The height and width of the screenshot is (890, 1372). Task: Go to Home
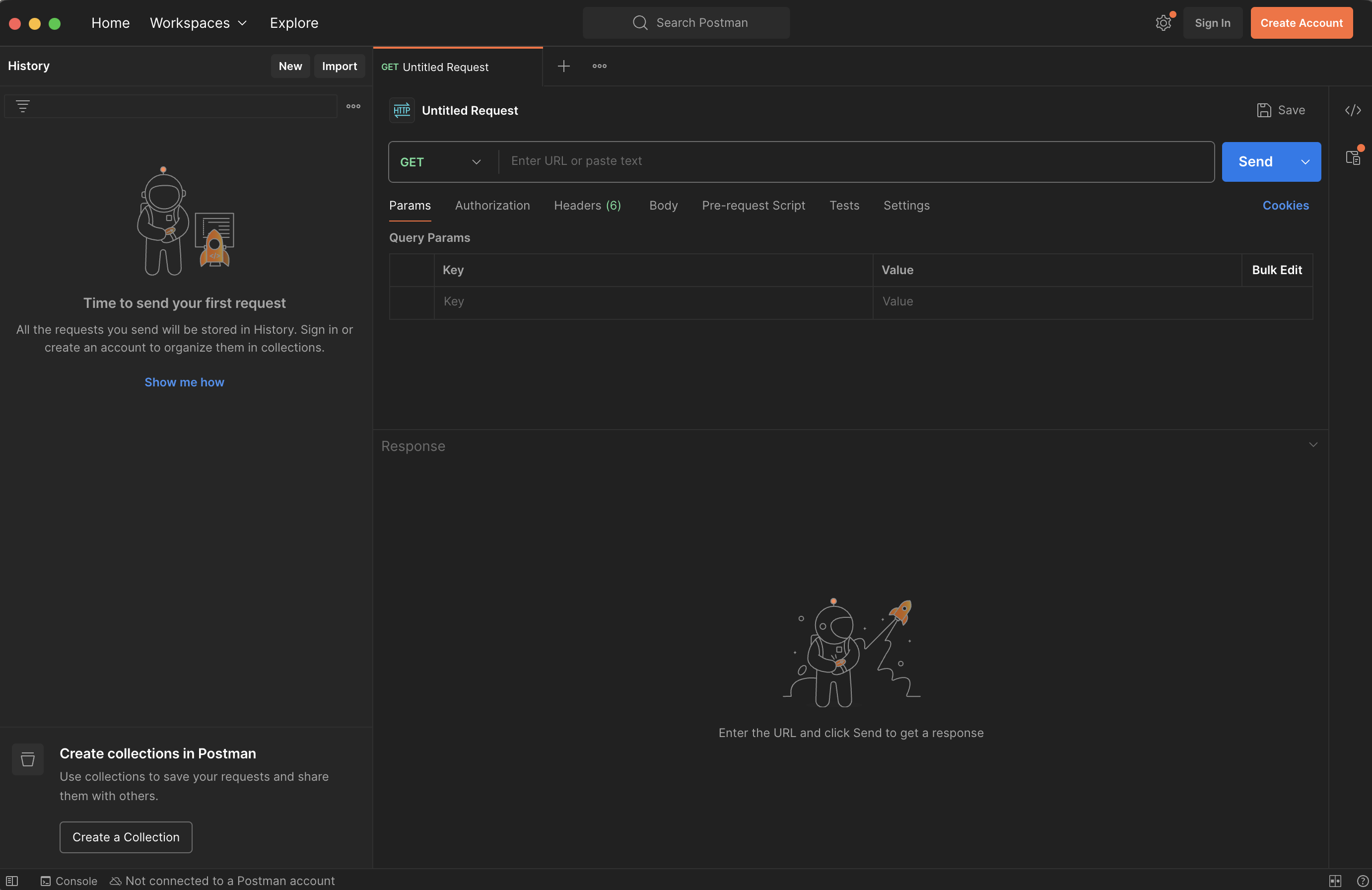click(x=111, y=23)
